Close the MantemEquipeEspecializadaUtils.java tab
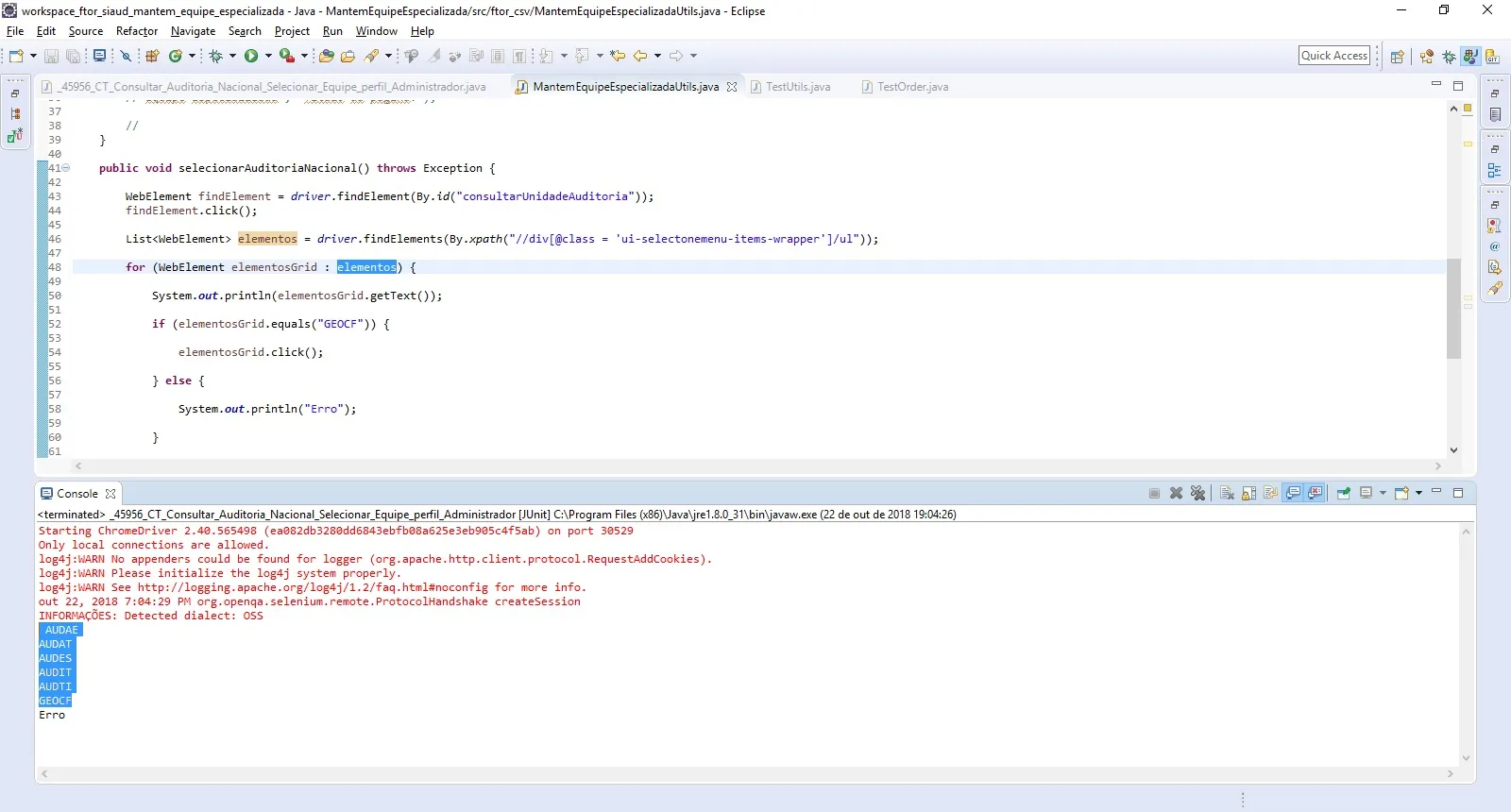The image size is (1511, 812). (x=732, y=87)
